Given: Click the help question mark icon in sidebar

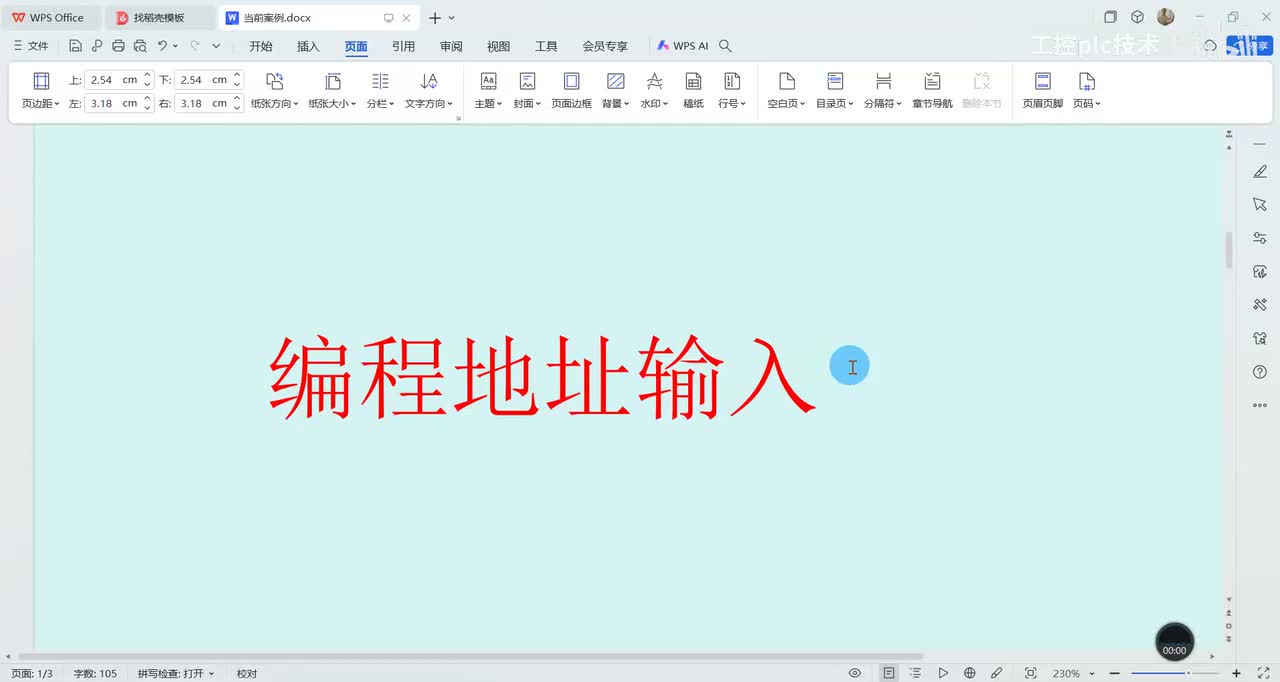Looking at the screenshot, I should [1260, 372].
